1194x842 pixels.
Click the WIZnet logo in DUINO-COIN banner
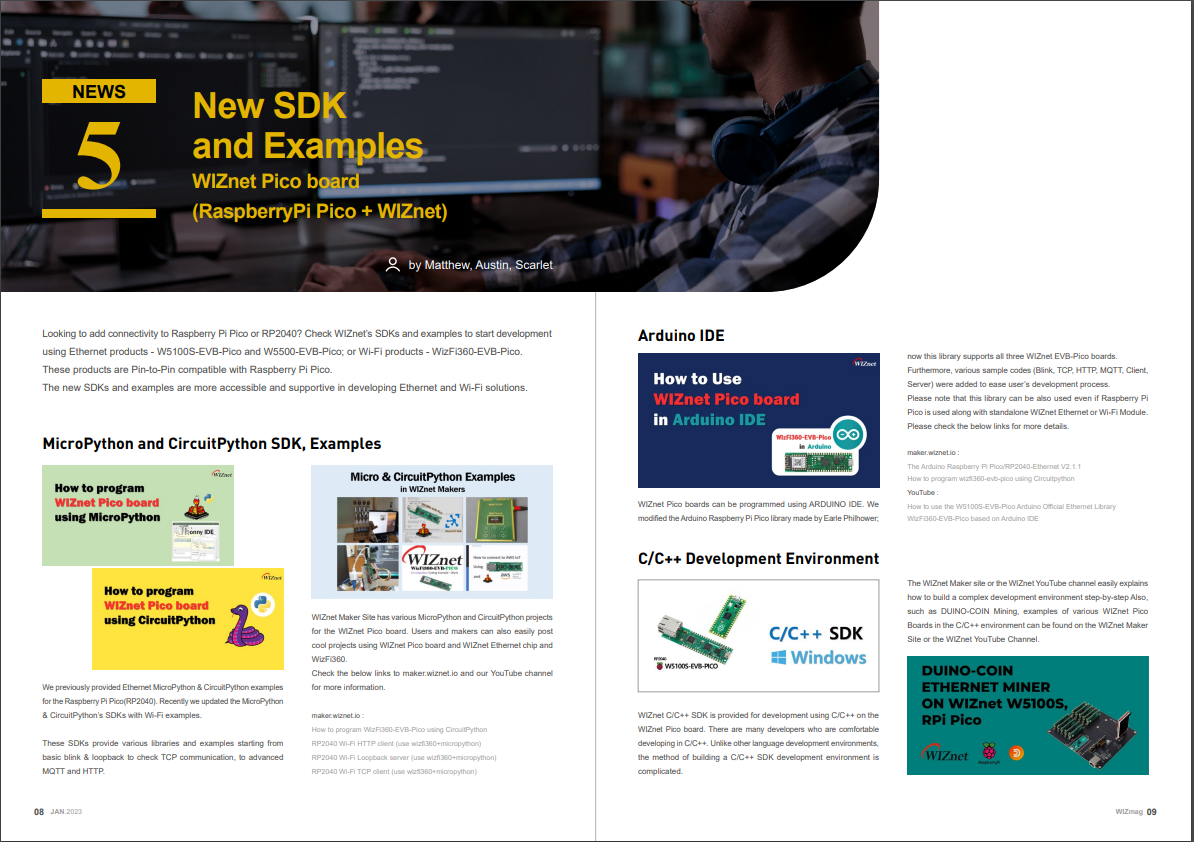coord(944,754)
